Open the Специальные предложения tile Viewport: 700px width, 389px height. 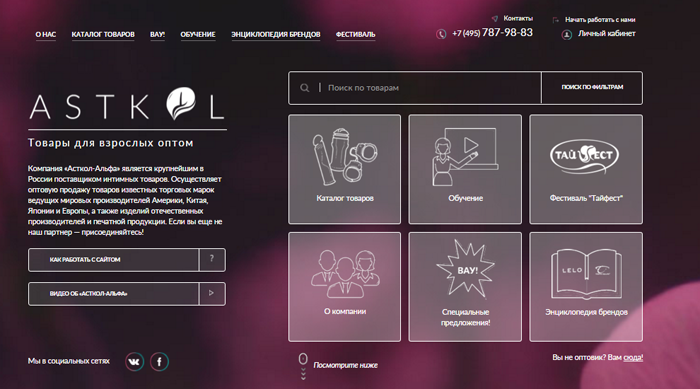tap(465, 287)
